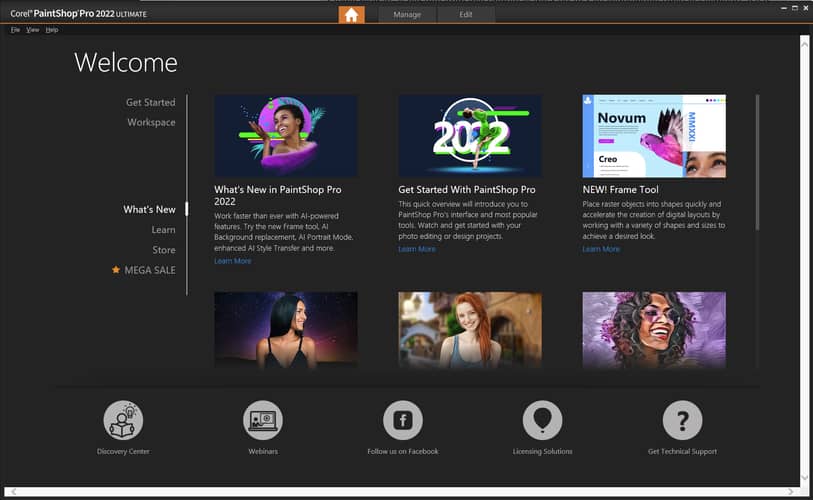Select Workspace in the sidebar

tap(151, 122)
